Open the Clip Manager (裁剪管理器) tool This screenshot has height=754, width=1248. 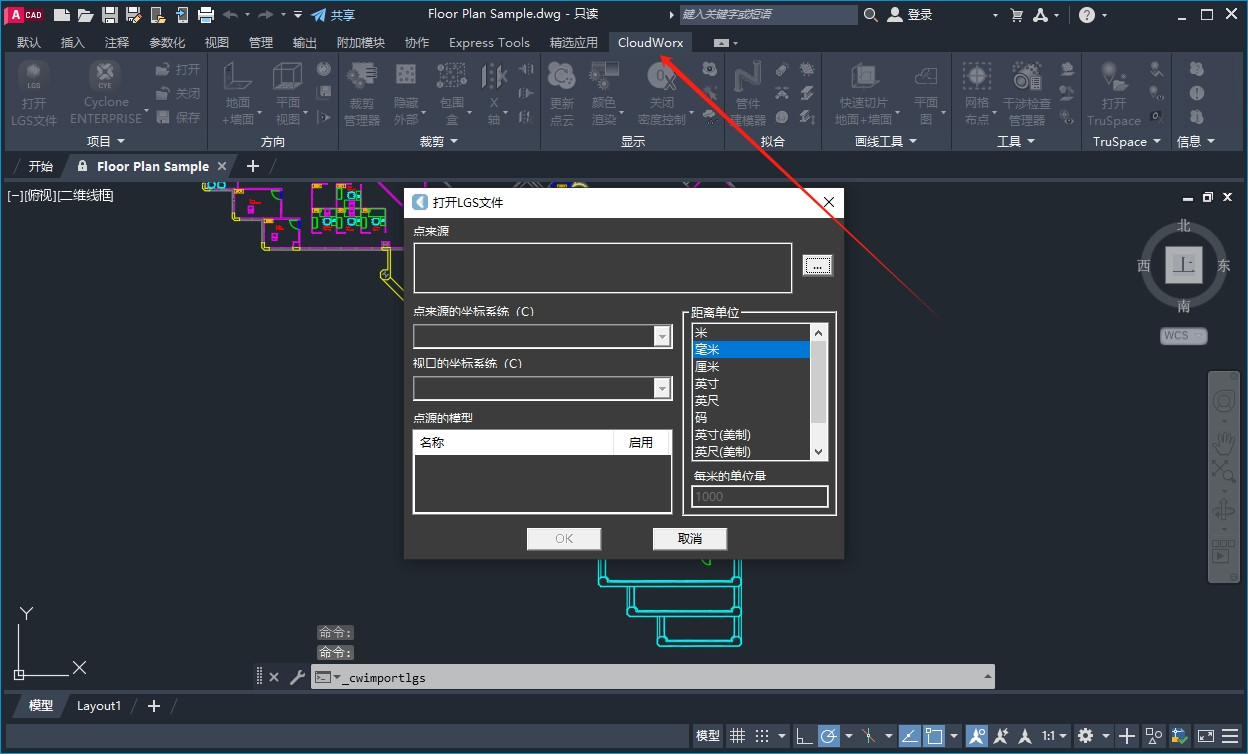pyautogui.click(x=362, y=92)
